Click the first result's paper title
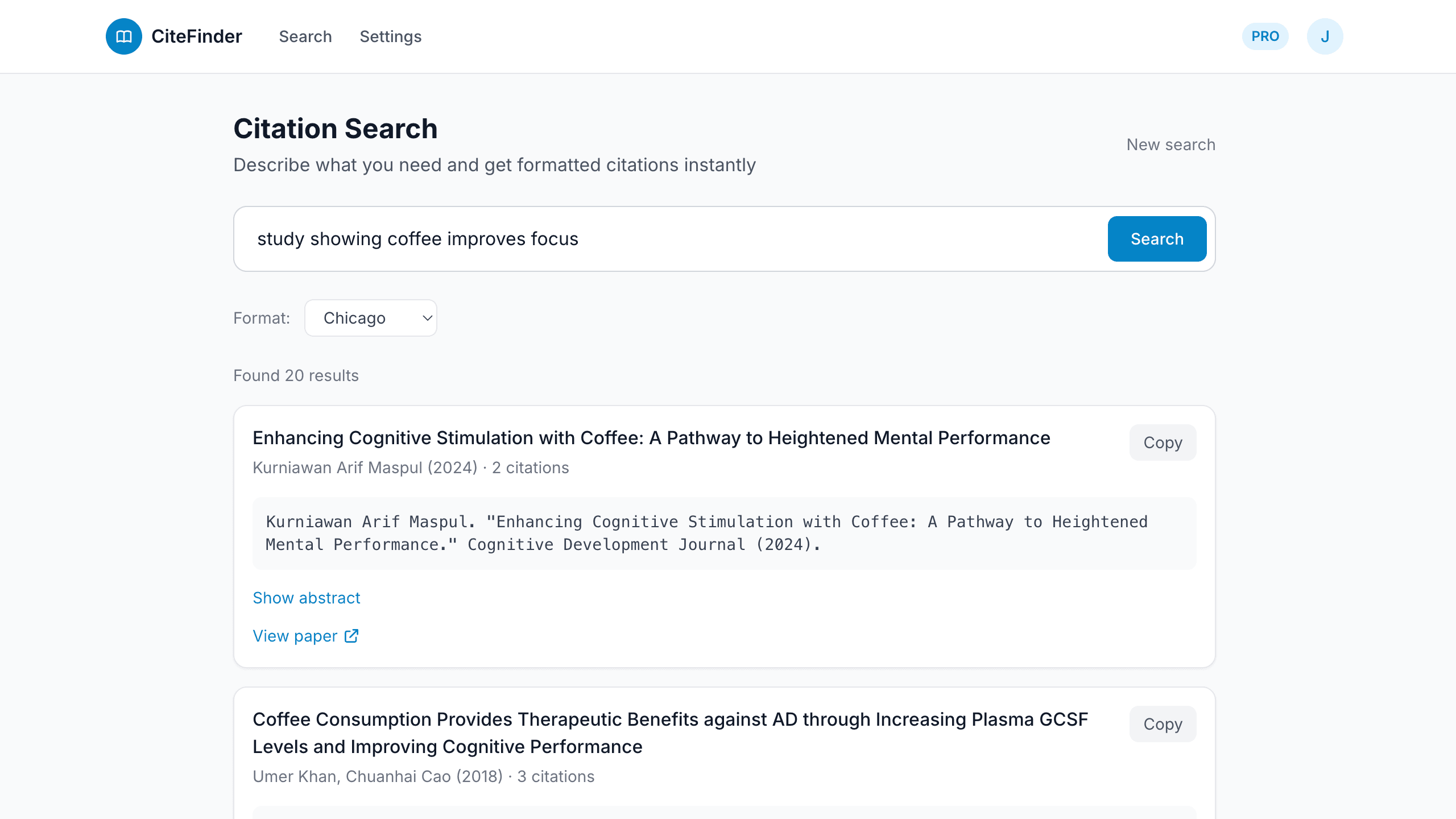The width and height of the screenshot is (1456, 819). 651,438
